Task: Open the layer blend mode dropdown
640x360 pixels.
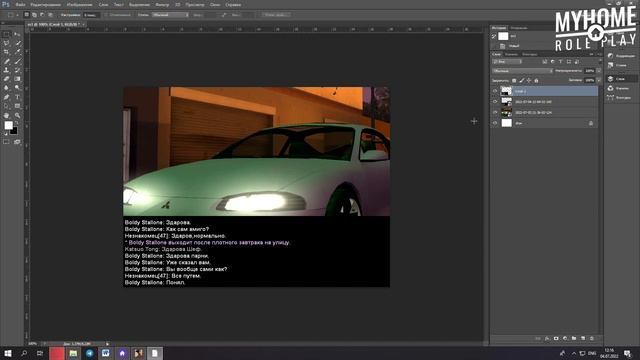Action: pyautogui.click(x=522, y=71)
